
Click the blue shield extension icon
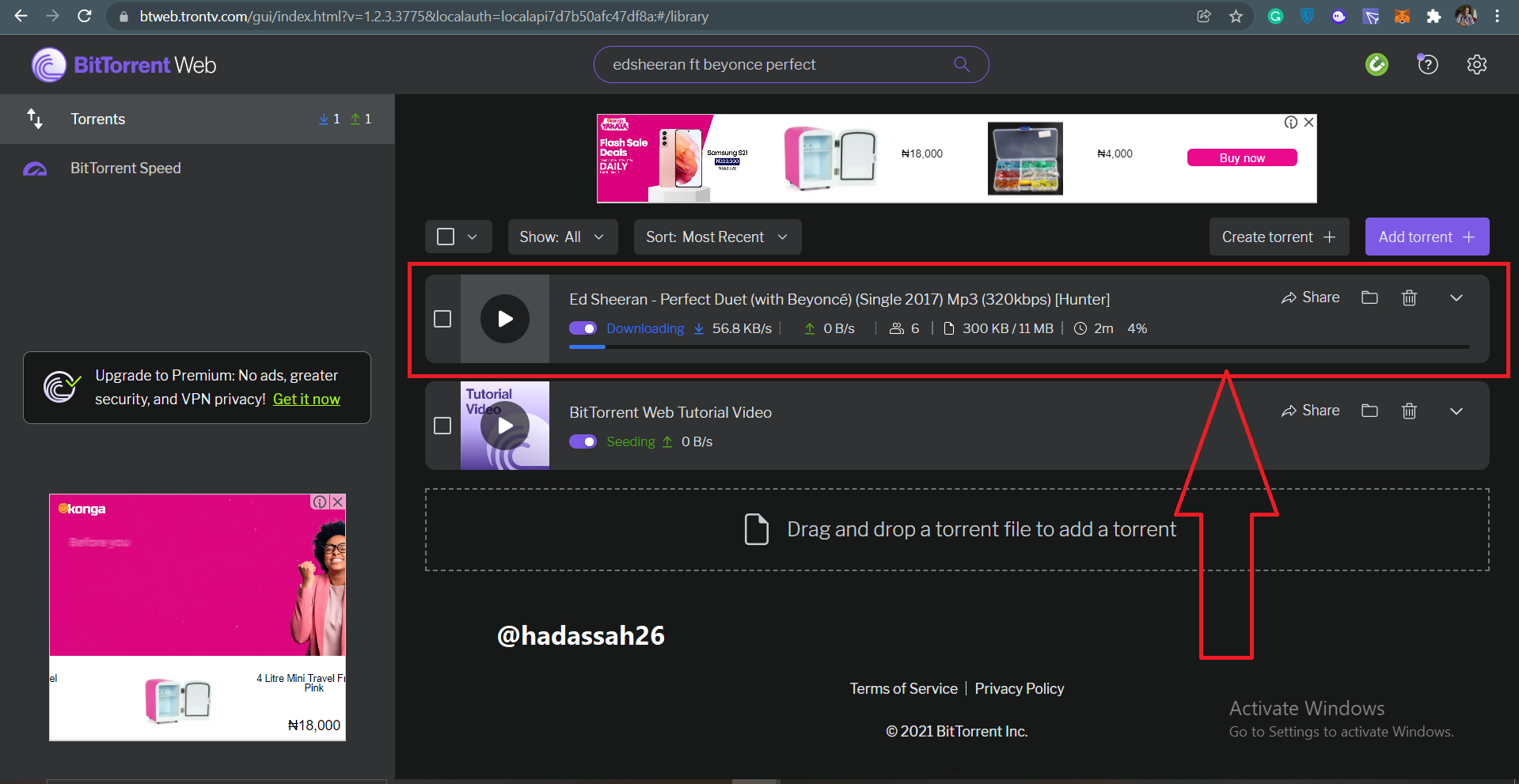point(1307,16)
